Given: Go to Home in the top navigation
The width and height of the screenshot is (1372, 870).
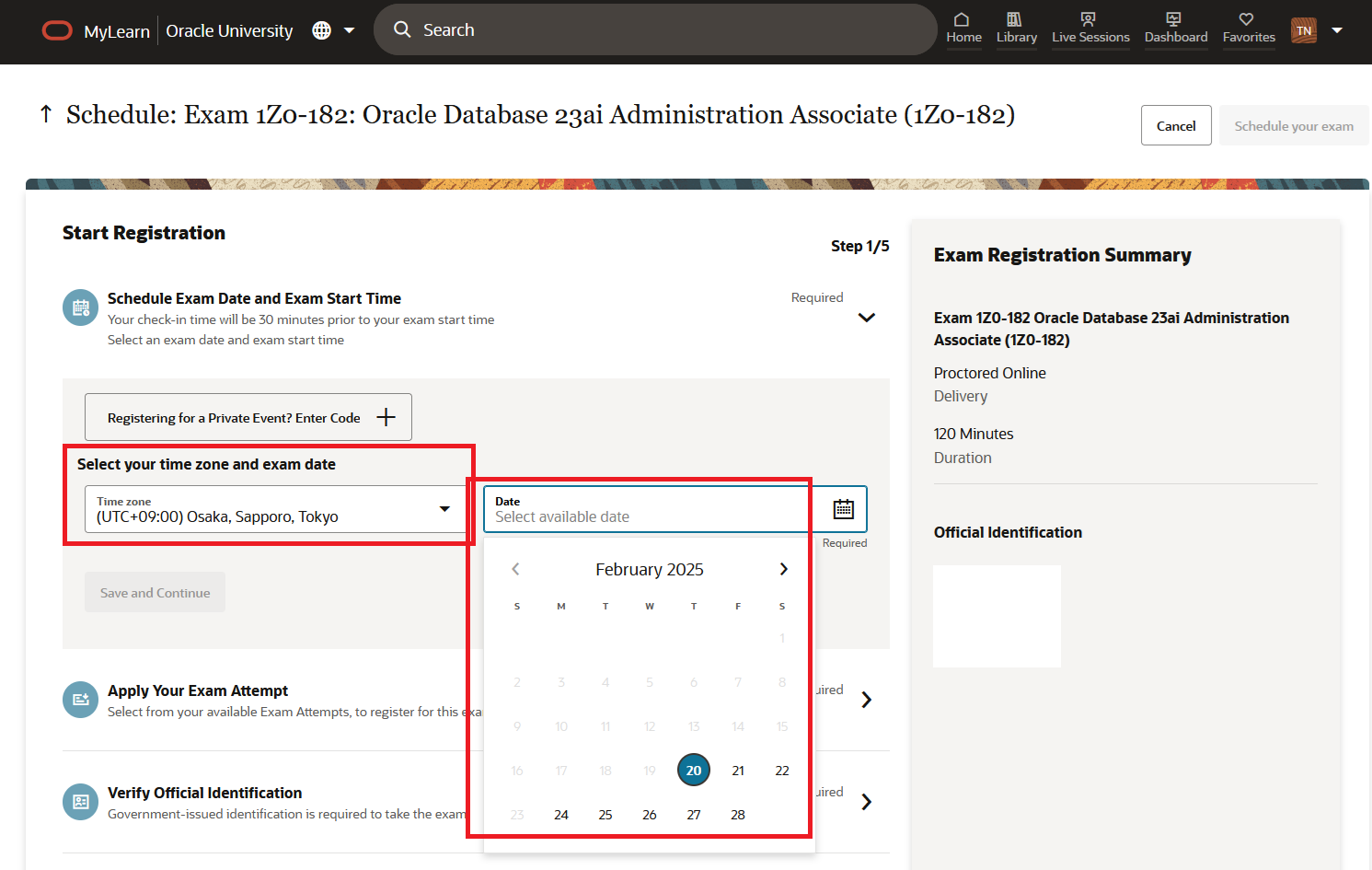Looking at the screenshot, I should (x=963, y=29).
